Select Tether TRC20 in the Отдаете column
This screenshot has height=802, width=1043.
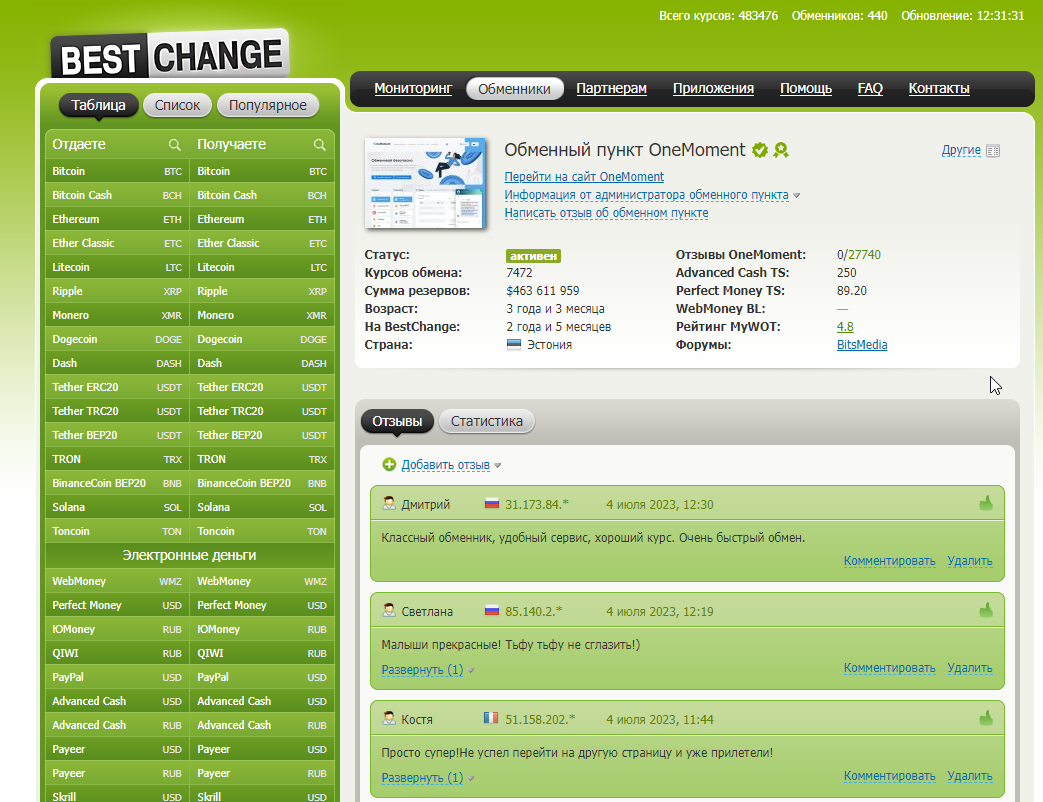click(x=117, y=411)
